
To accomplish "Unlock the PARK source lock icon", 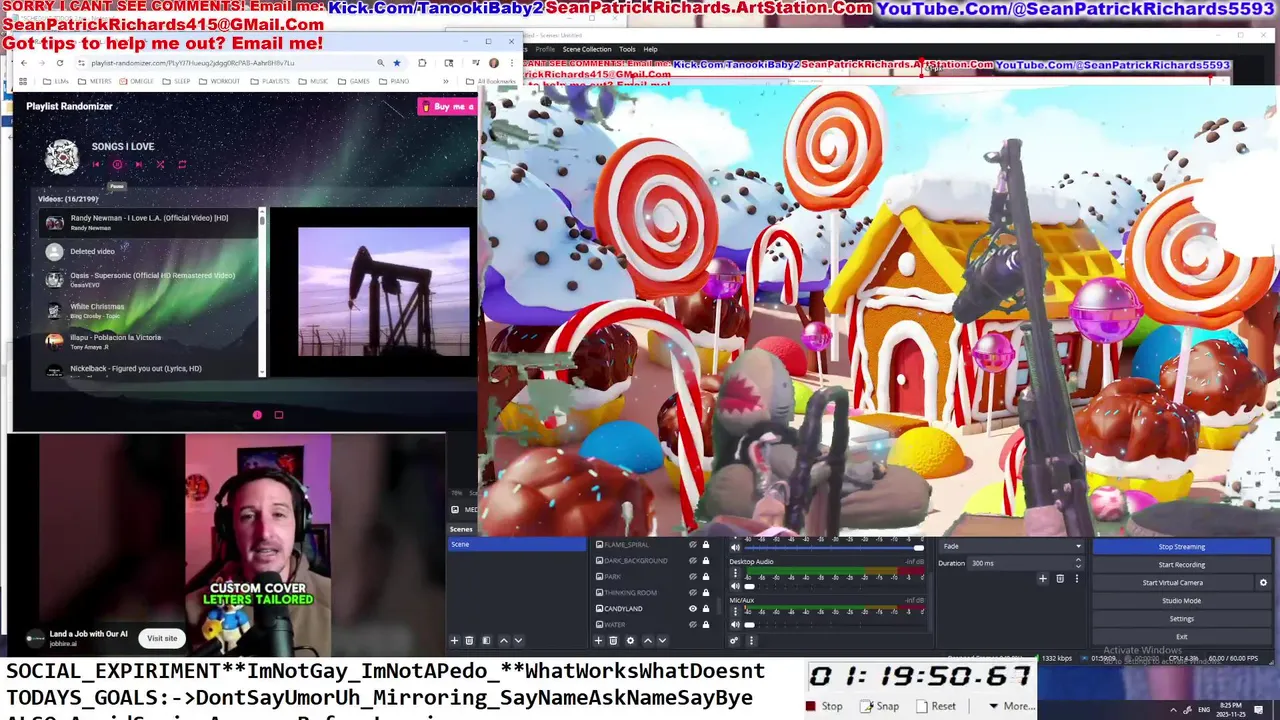I will tap(705, 577).
